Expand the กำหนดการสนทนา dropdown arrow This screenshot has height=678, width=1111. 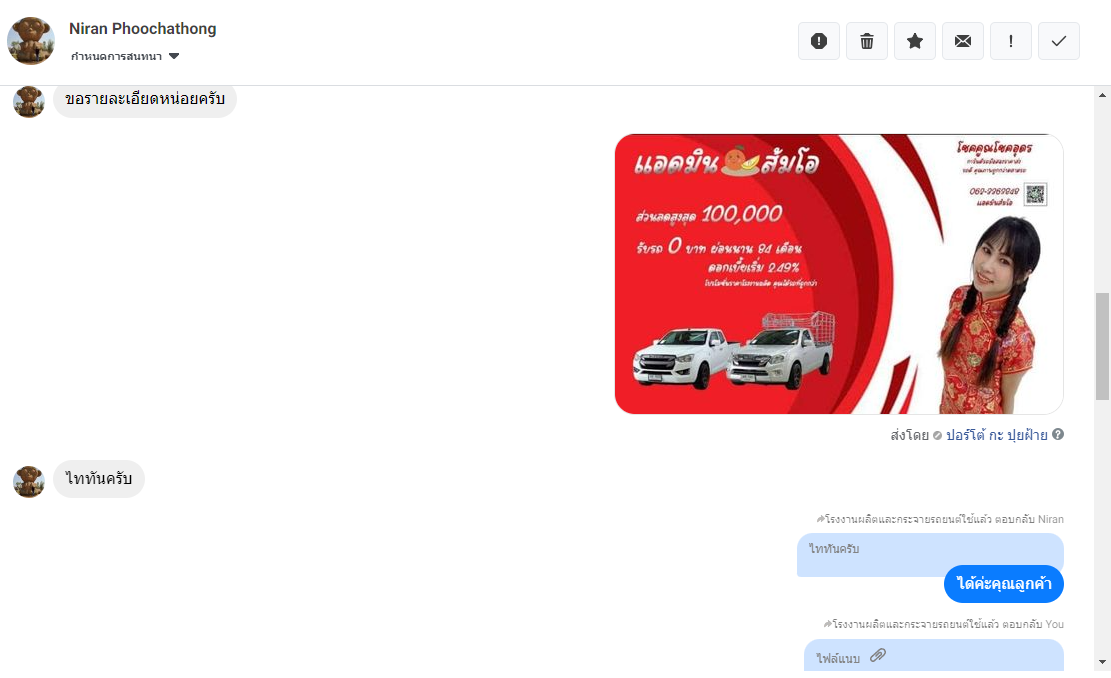(x=174, y=56)
